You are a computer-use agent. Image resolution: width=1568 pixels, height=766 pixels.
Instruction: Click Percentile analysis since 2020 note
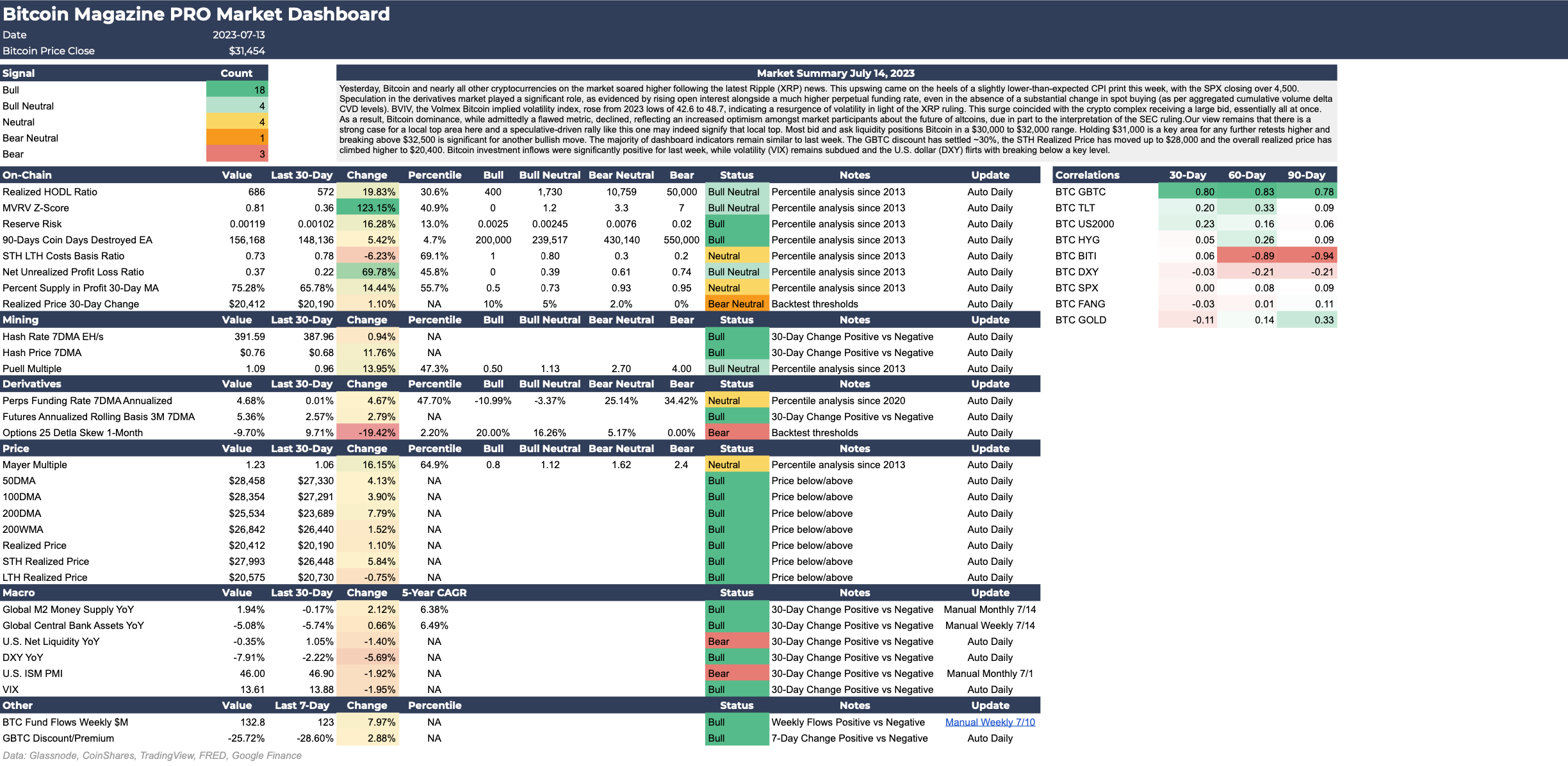838,400
